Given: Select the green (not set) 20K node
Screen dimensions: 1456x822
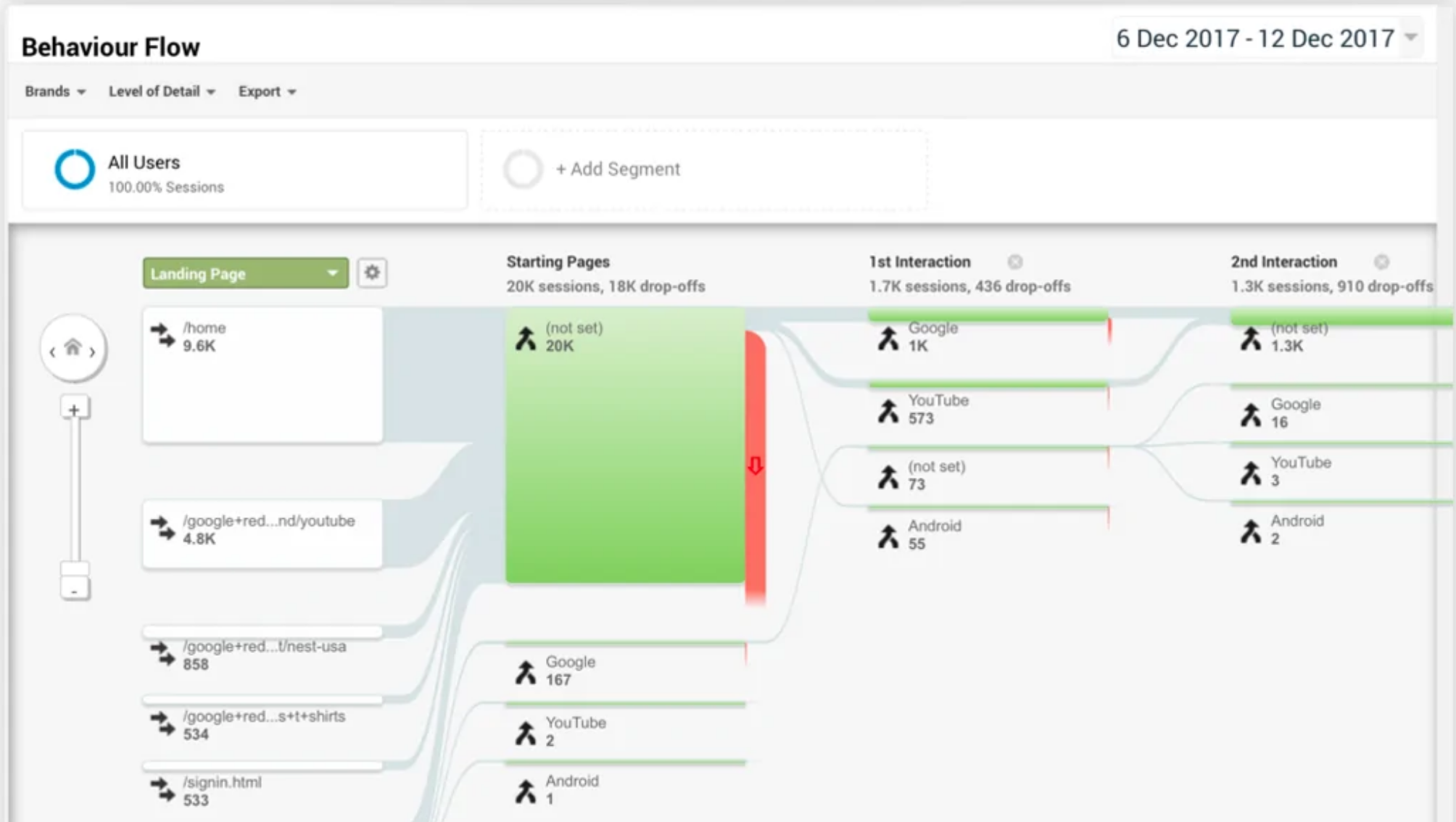Looking at the screenshot, I should (625, 445).
